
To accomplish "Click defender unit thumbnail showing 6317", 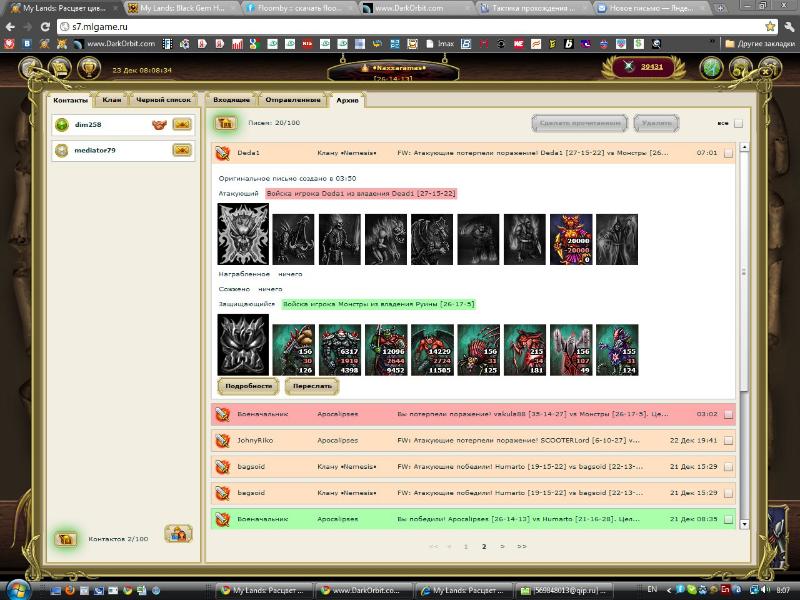I will pyautogui.click(x=340, y=350).
